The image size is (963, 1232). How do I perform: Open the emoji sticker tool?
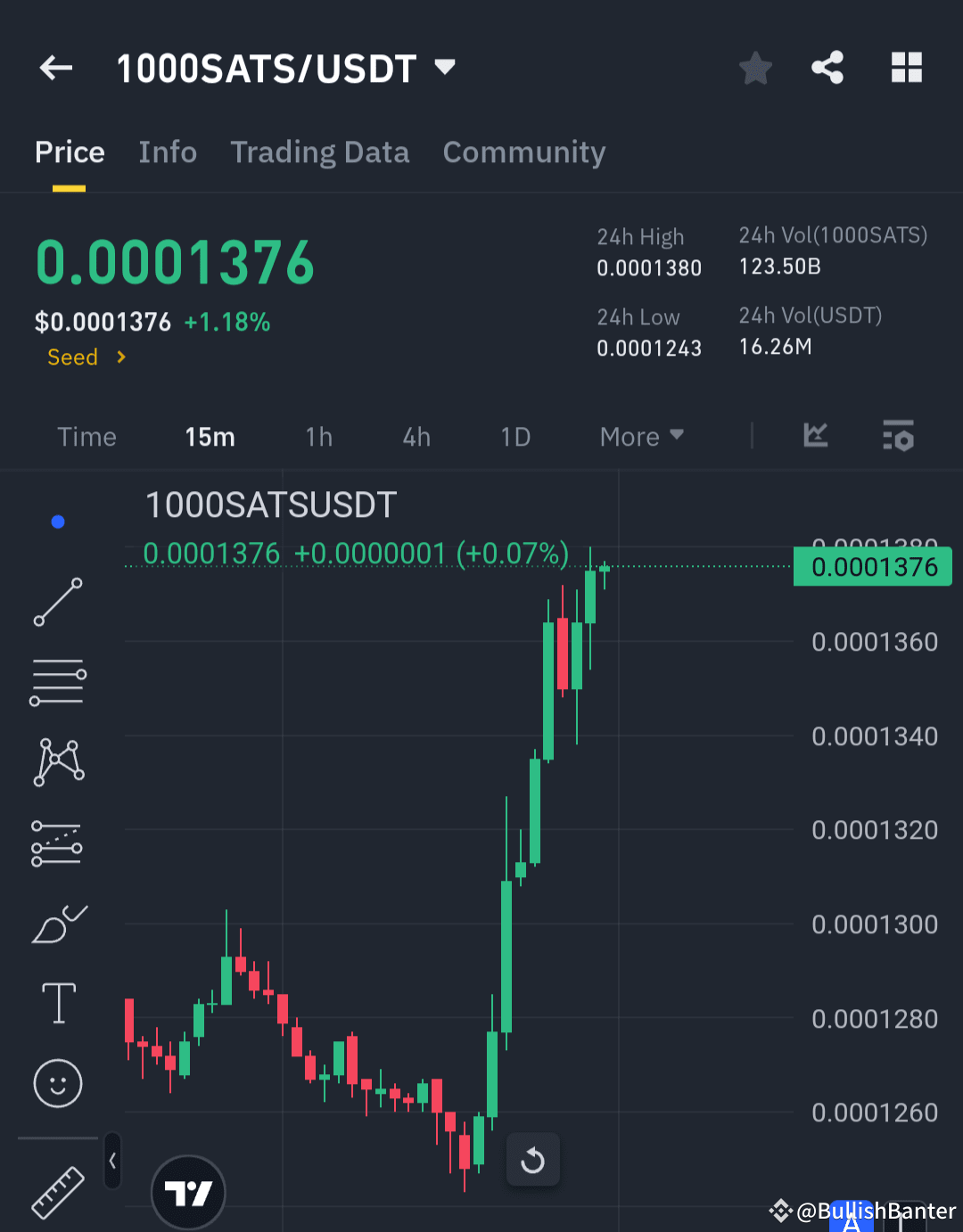point(57,1084)
